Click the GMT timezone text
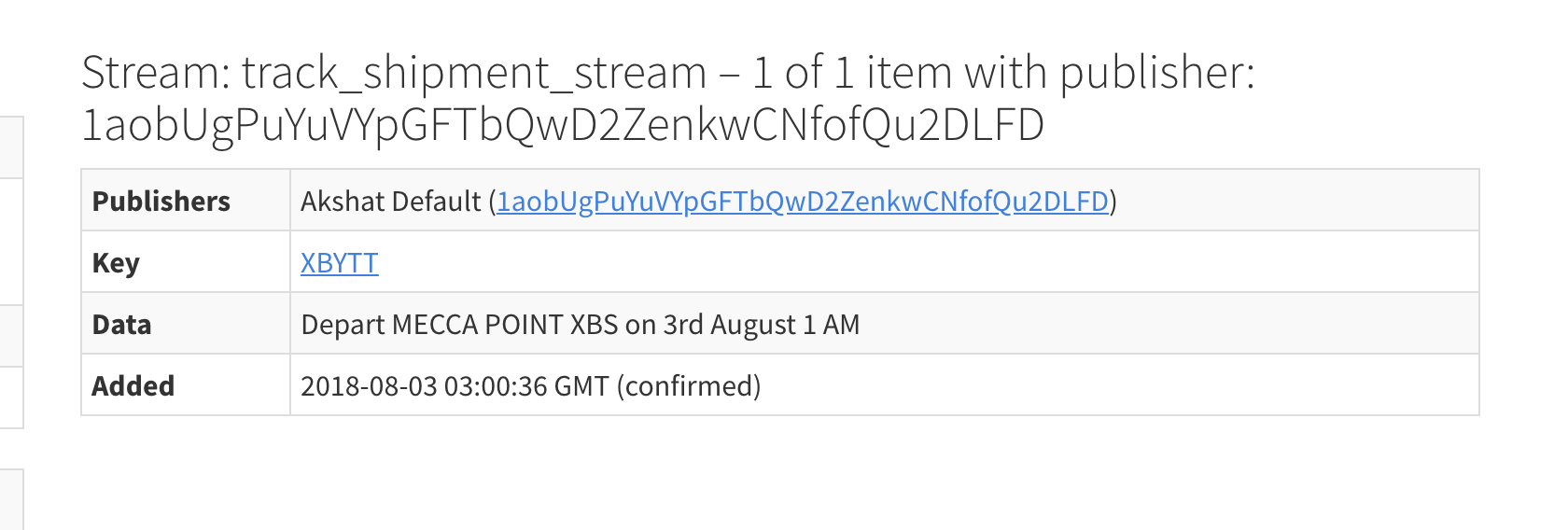1568x530 pixels. point(581,386)
